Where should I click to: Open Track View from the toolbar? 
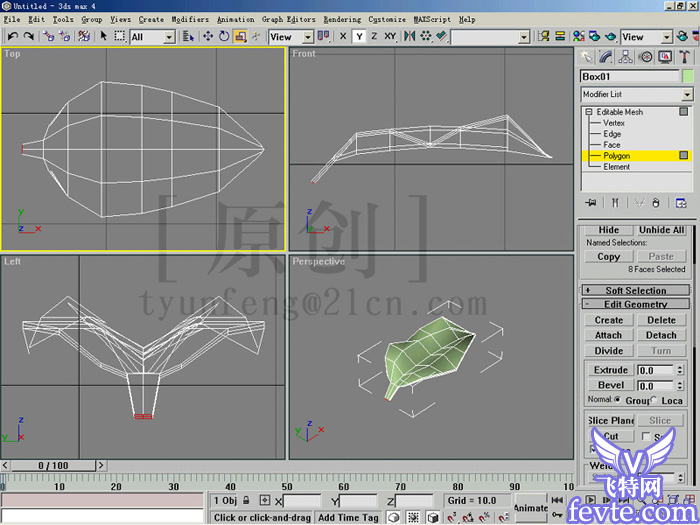(543, 36)
